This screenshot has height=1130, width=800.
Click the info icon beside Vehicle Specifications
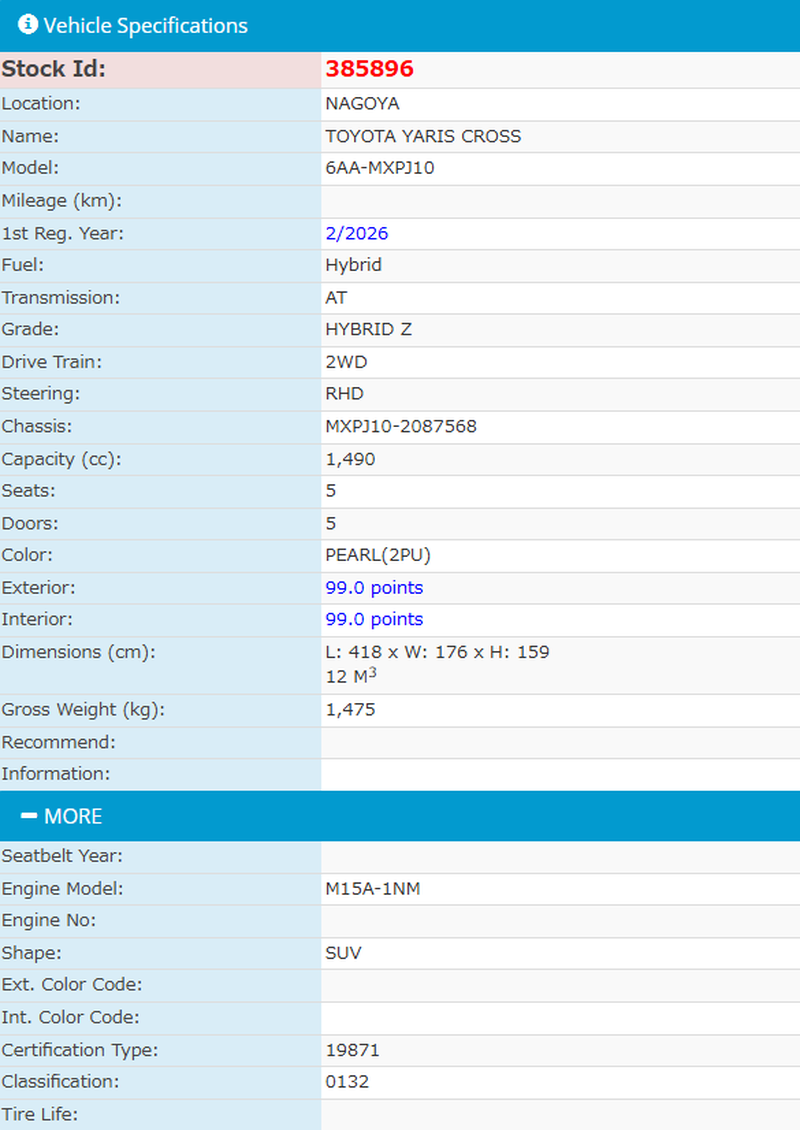pos(27,25)
